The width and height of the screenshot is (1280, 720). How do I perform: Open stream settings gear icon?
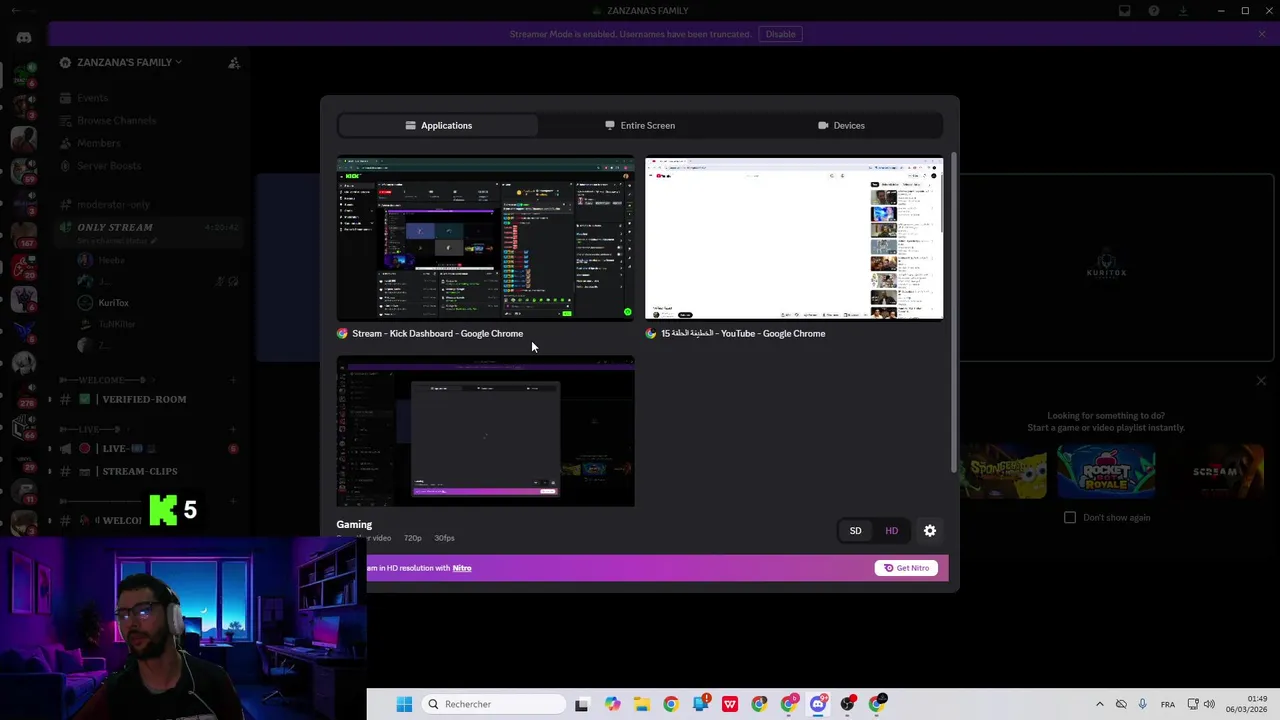(x=930, y=531)
